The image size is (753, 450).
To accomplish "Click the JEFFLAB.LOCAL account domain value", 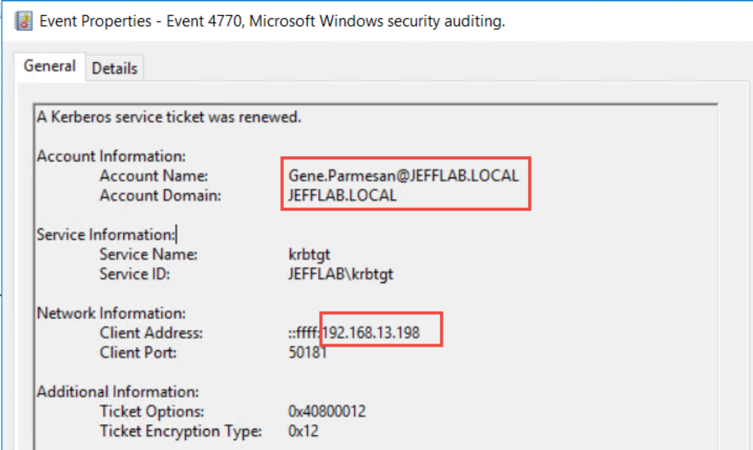I will pyautogui.click(x=341, y=195).
